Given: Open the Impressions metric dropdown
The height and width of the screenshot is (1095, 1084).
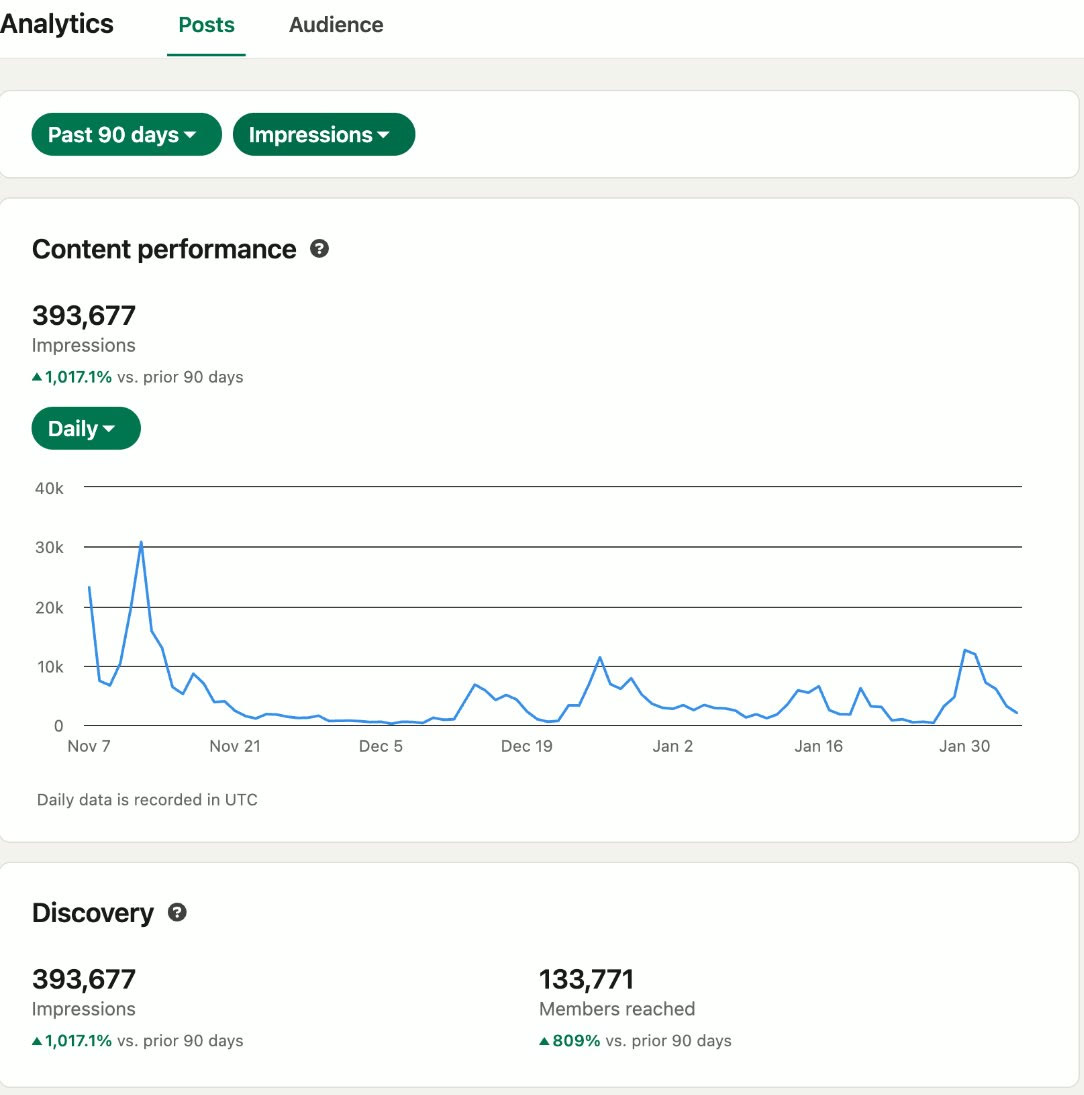Looking at the screenshot, I should pos(323,134).
